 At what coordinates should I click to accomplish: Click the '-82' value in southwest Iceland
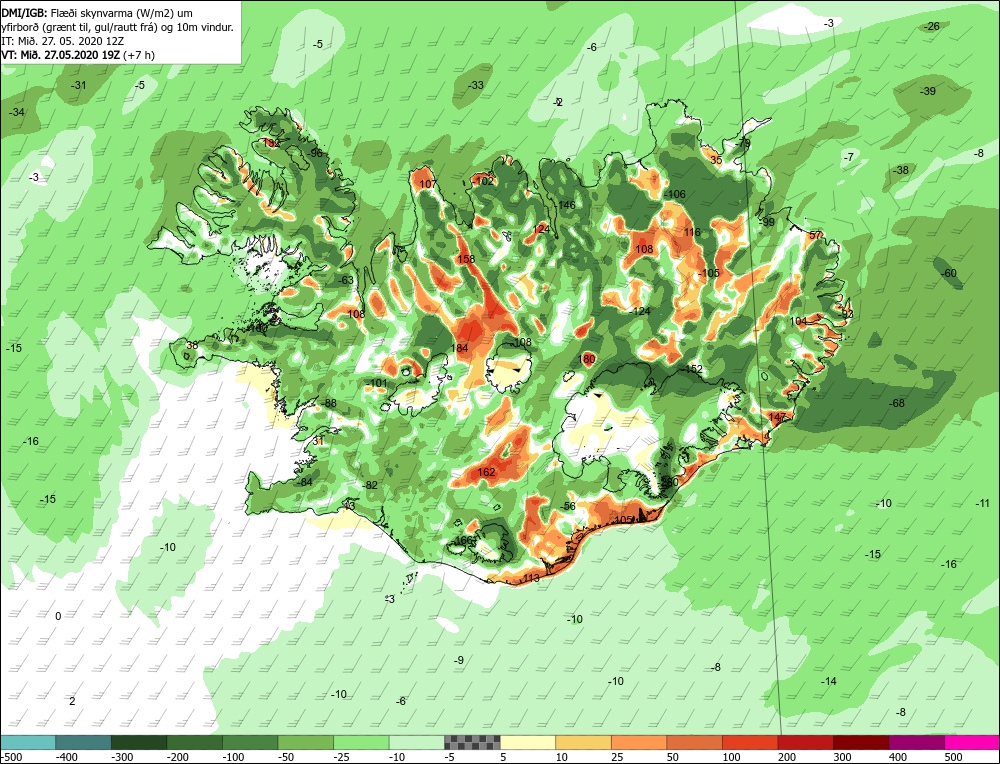click(369, 485)
